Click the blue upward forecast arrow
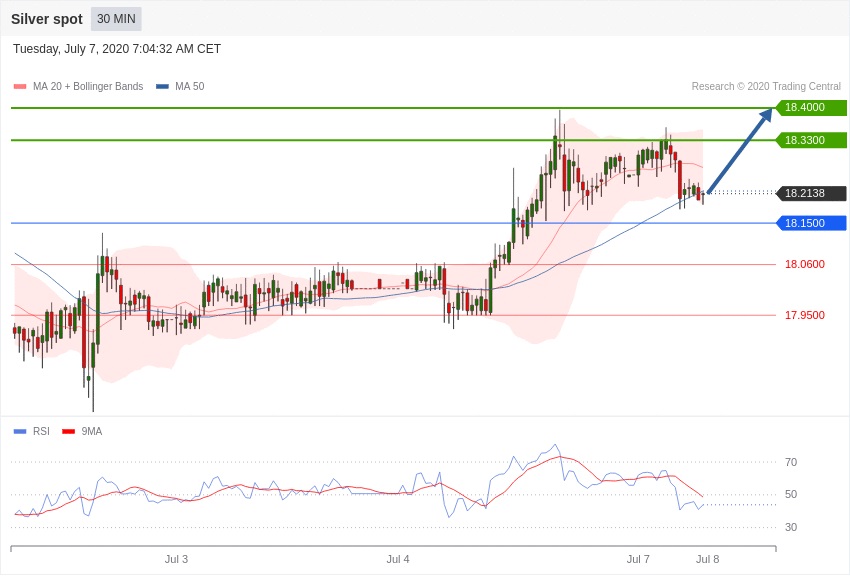 [740, 150]
